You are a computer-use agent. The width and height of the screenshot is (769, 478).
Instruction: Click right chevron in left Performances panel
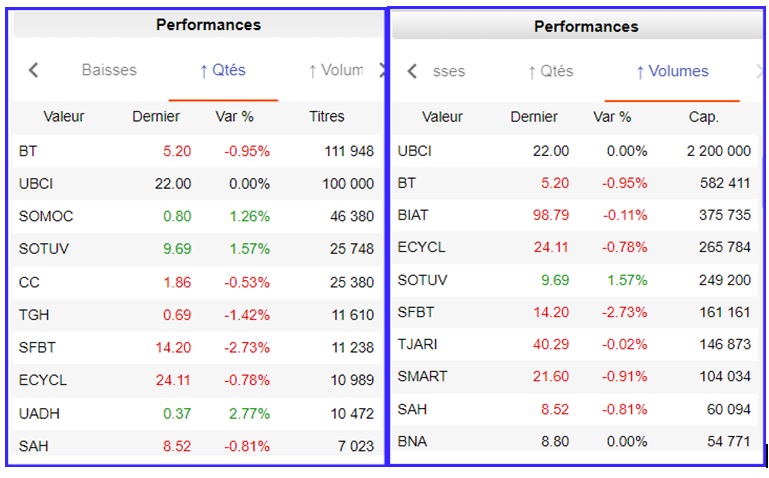tap(381, 70)
